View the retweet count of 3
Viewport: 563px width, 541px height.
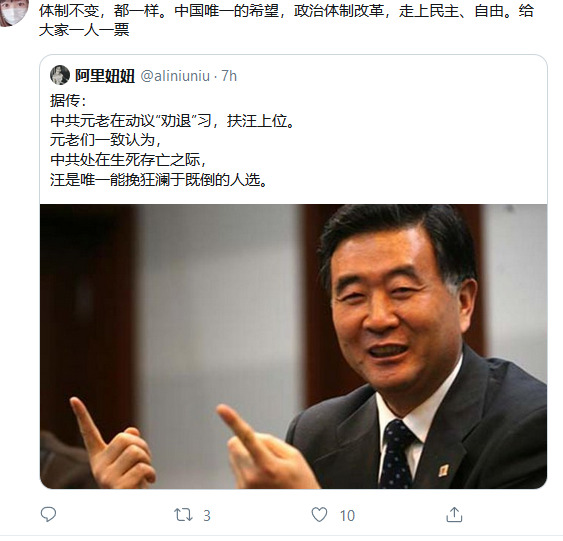click(x=207, y=516)
